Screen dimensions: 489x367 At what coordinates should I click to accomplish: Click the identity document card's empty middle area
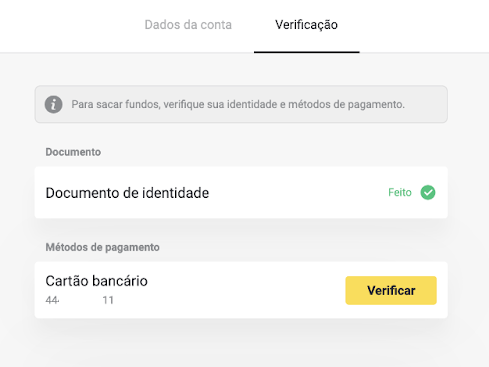[x=297, y=192]
